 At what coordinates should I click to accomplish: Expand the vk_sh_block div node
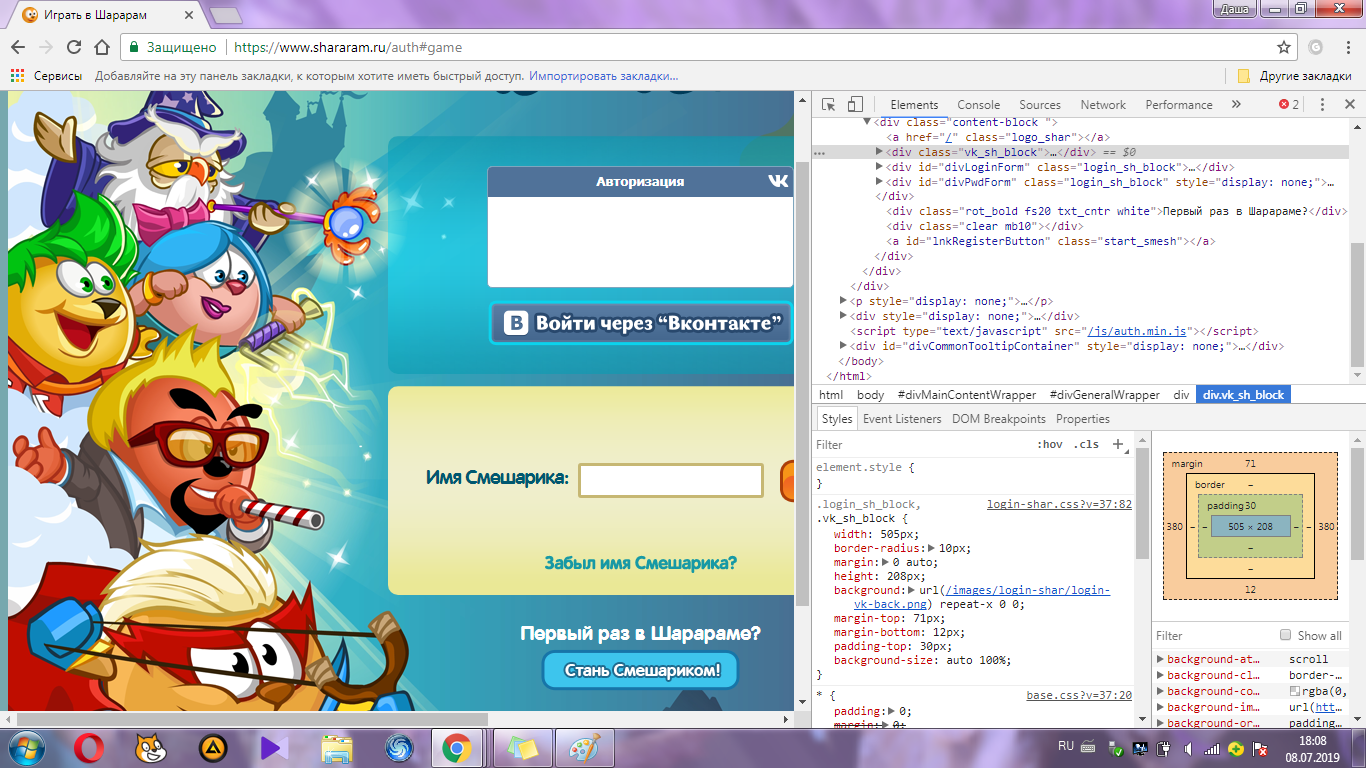879,152
